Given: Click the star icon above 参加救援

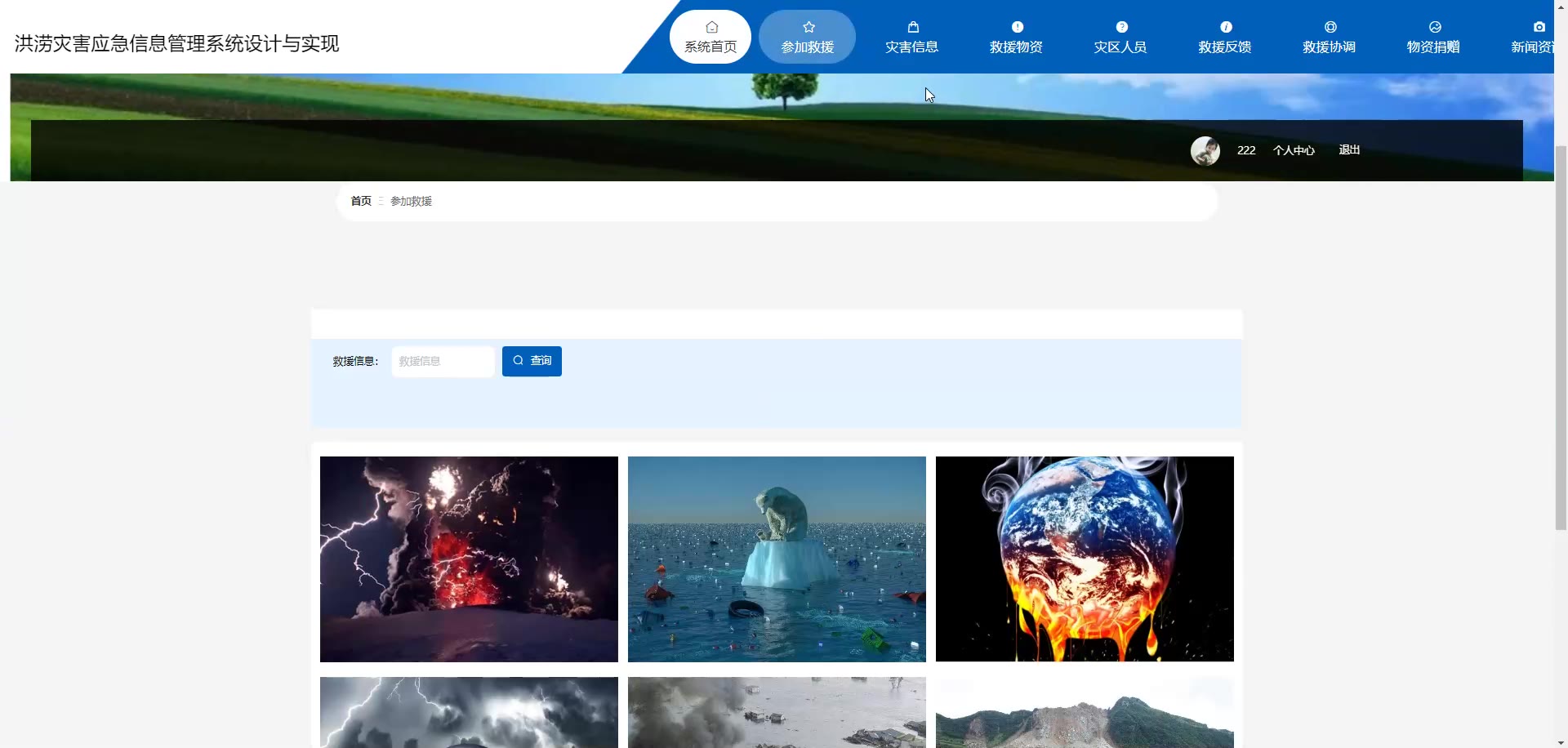Looking at the screenshot, I should coord(808,27).
